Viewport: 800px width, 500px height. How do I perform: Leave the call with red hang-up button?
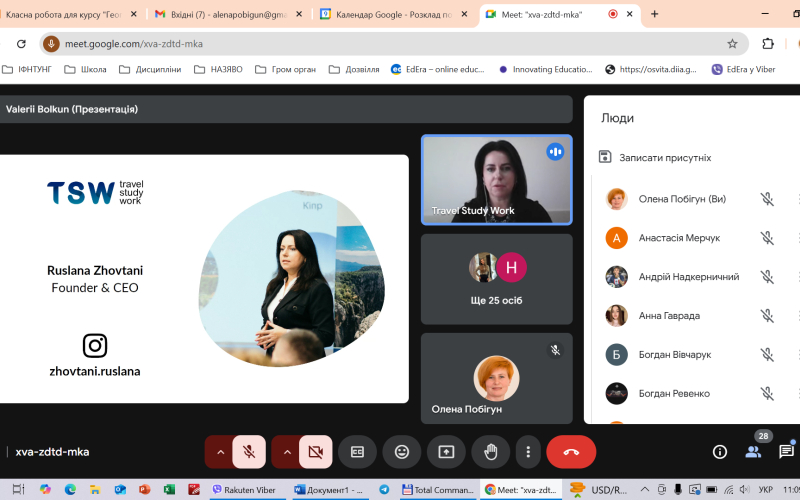[571, 452]
